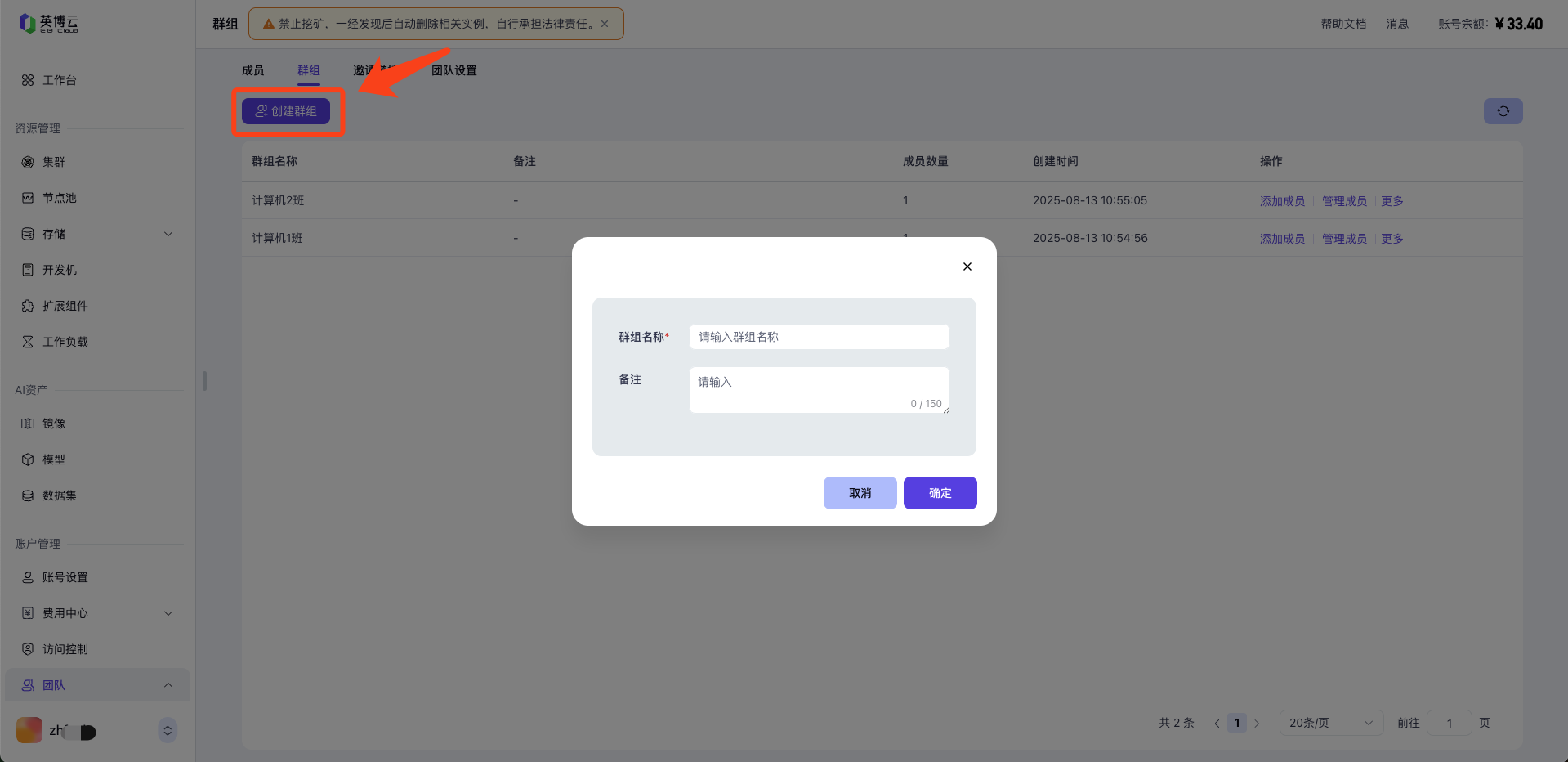Image resolution: width=1568 pixels, height=762 pixels.
Task: Open 工作负载 workload sidebar item
Action: coord(65,342)
